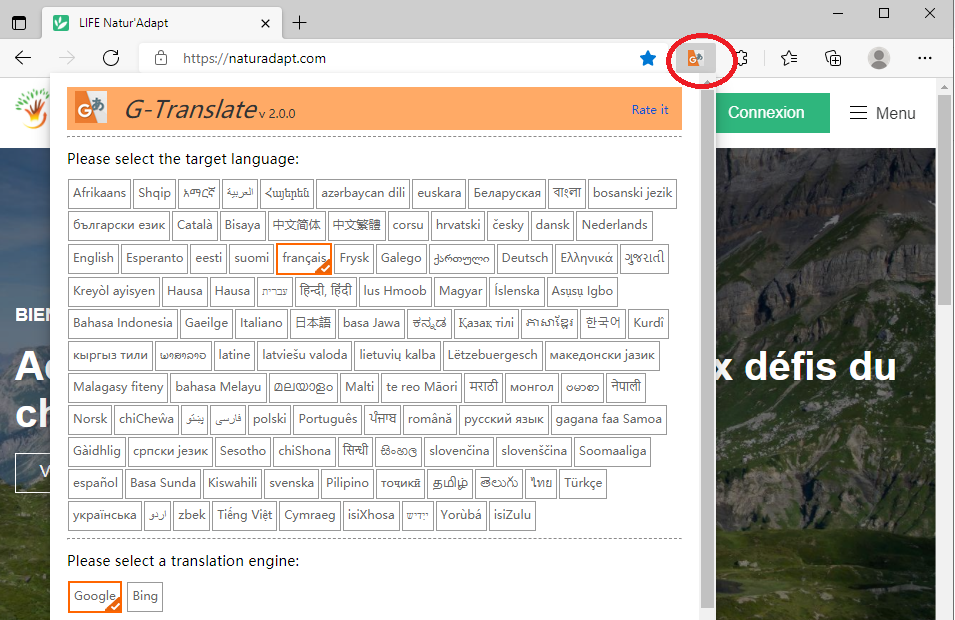Open a new tab with the plus icon
955x620 pixels.
point(299,23)
